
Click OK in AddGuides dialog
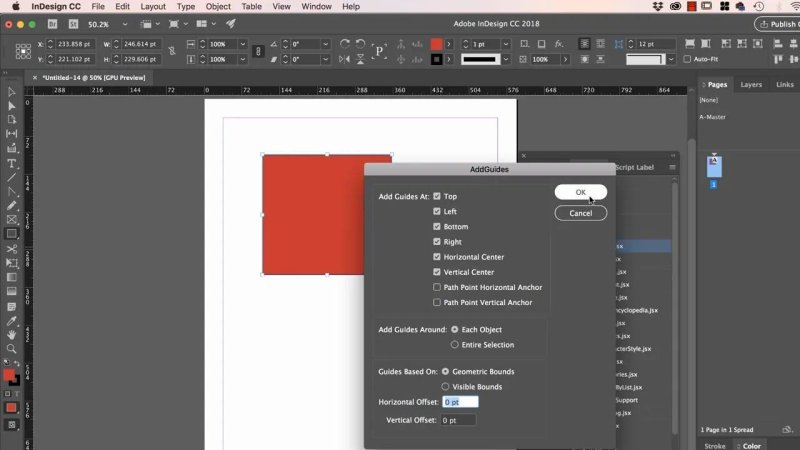581,192
